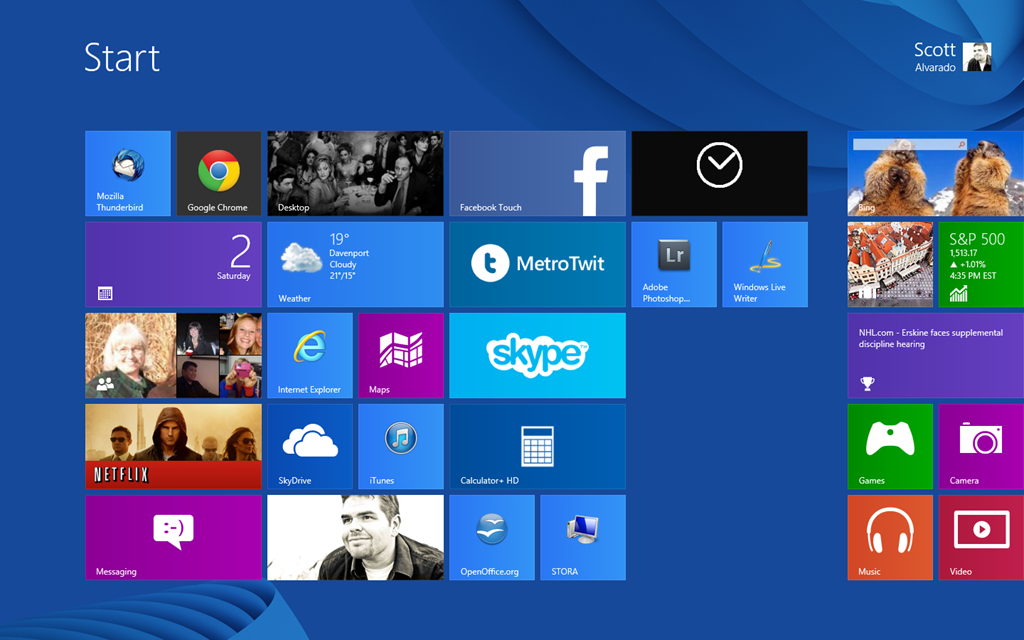Viewport: 1024px width, 640px height.
Task: Open the Calendar tile showing Saturday 2
Action: point(174,264)
